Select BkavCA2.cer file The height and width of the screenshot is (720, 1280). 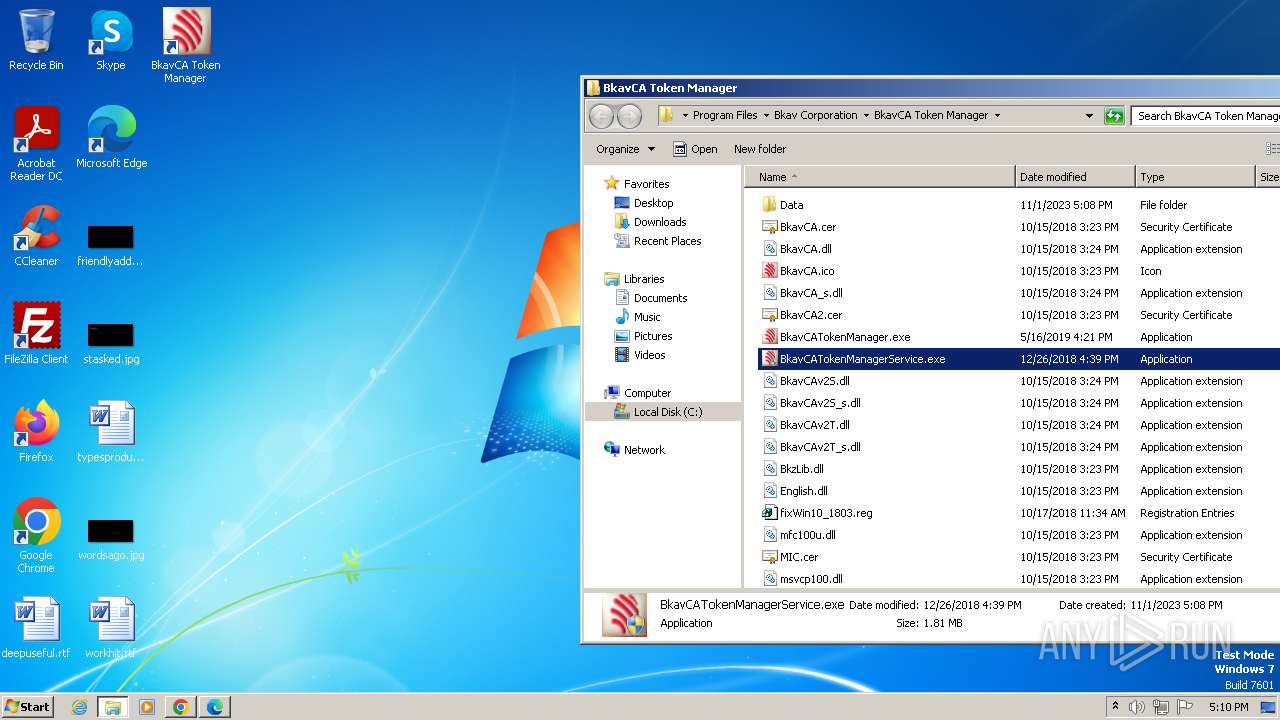[x=802, y=315]
